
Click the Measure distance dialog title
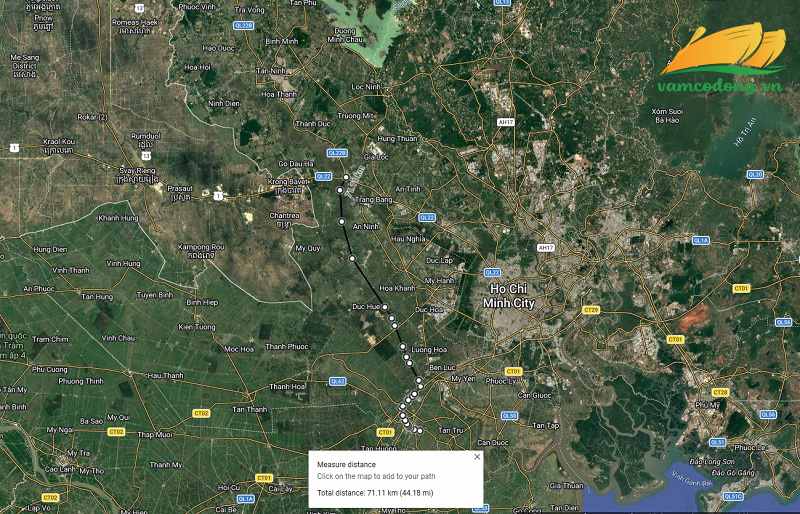(x=346, y=464)
